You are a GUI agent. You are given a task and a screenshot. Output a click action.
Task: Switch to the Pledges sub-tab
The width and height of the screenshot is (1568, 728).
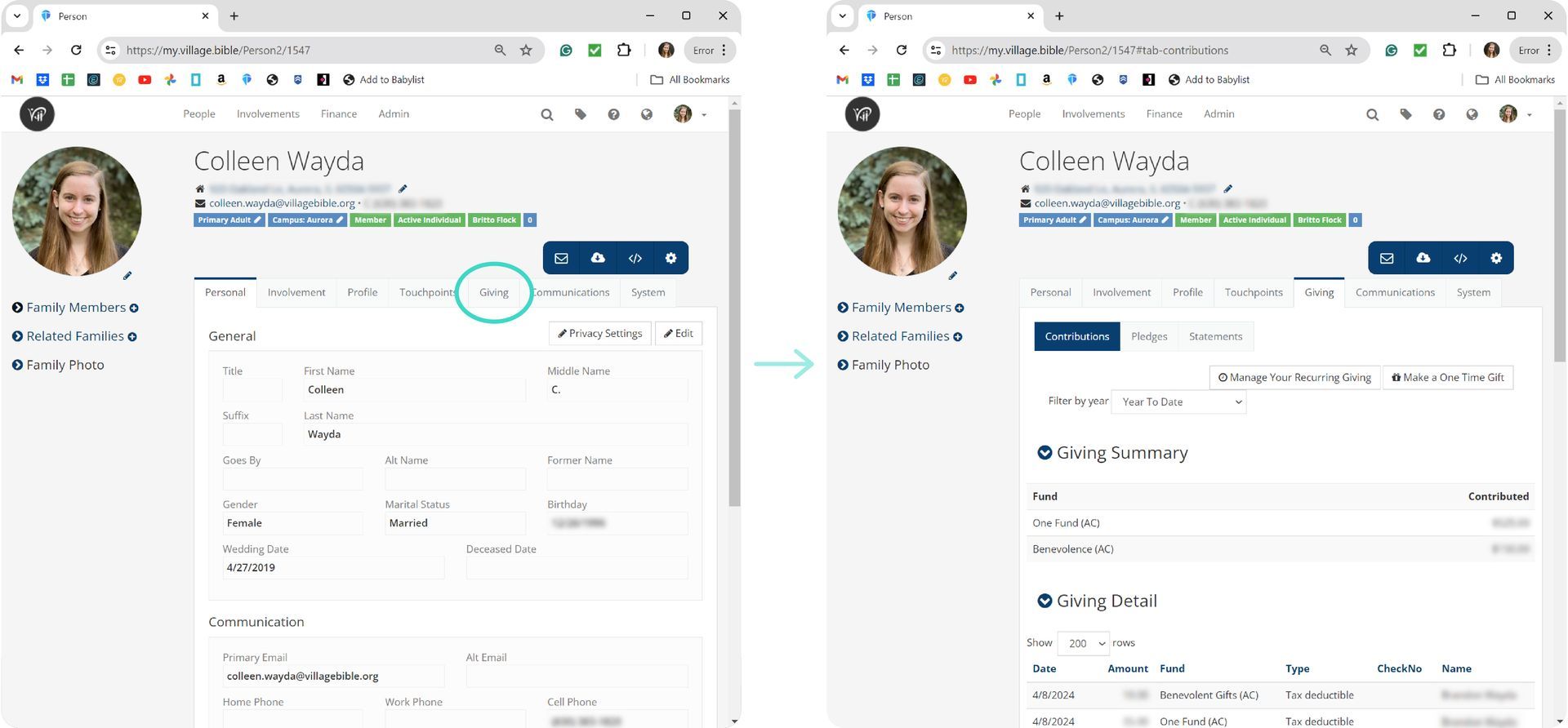[1149, 336]
